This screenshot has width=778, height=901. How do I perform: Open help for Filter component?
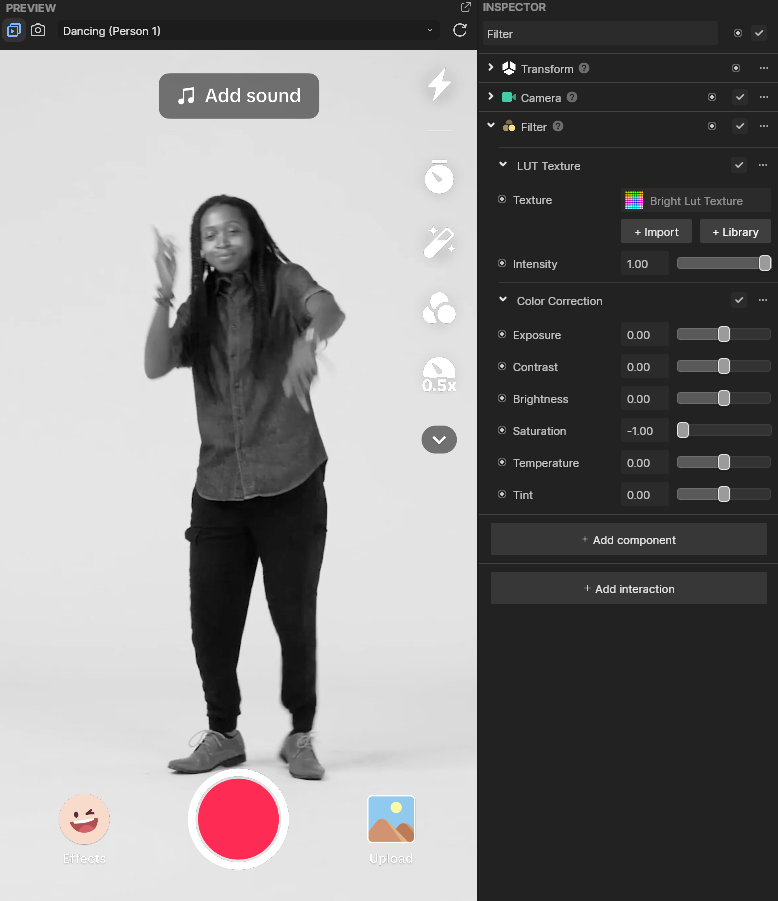[558, 126]
